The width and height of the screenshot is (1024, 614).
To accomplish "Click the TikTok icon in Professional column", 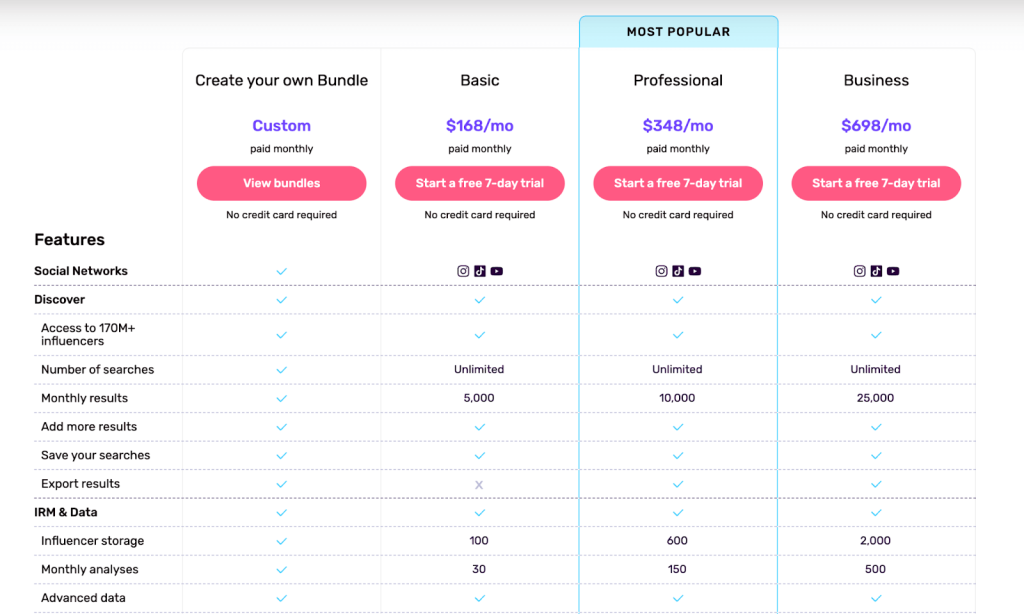I will pyautogui.click(x=678, y=271).
